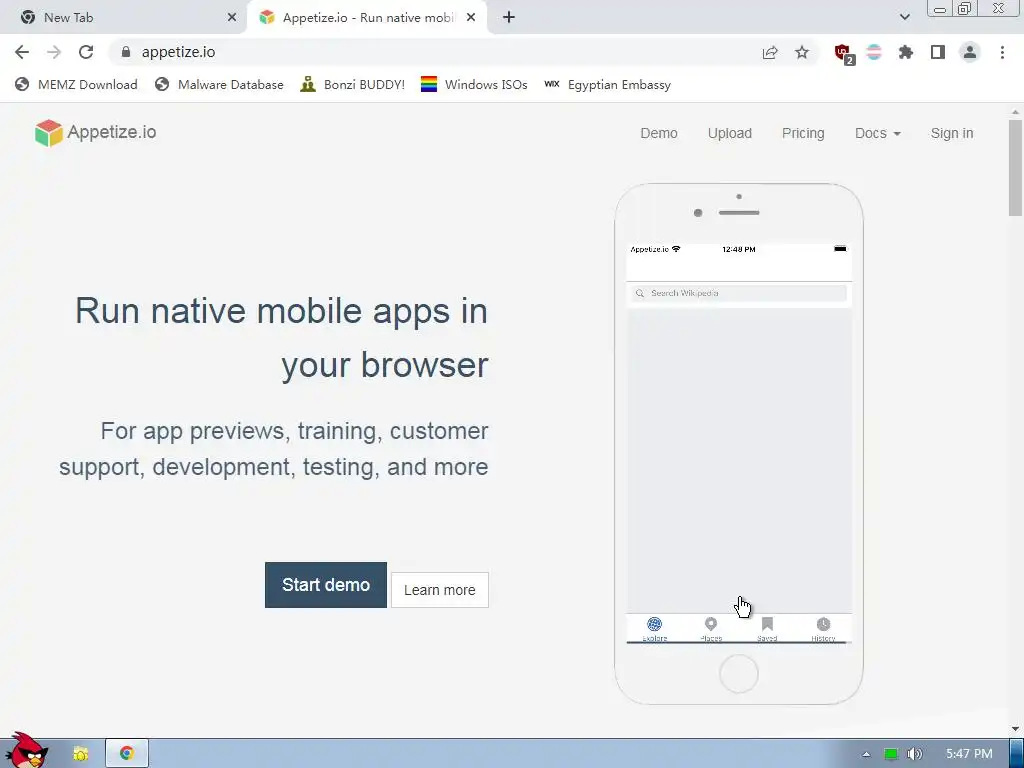The width and height of the screenshot is (1024, 768).
Task: Click the green tray icon
Action: (x=891, y=754)
